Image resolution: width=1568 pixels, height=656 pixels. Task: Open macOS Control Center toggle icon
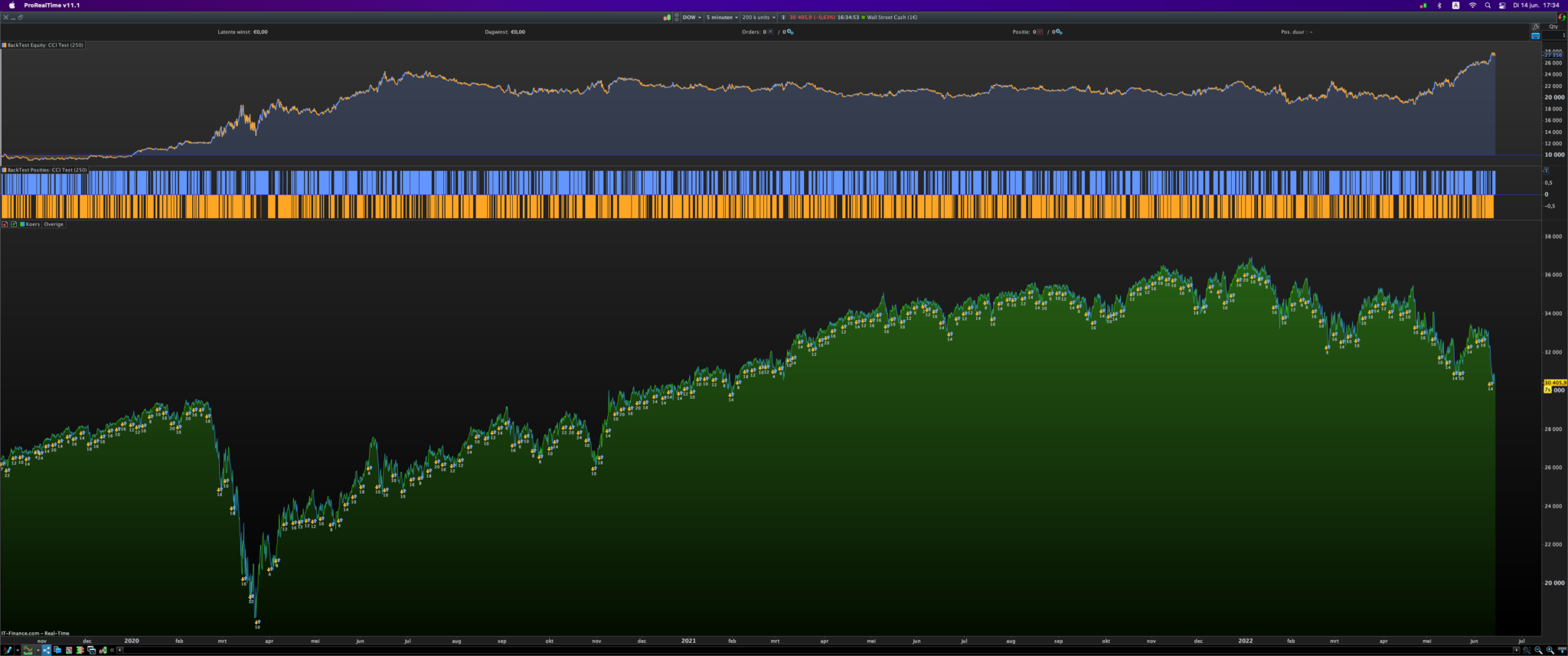pyautogui.click(x=1502, y=5)
